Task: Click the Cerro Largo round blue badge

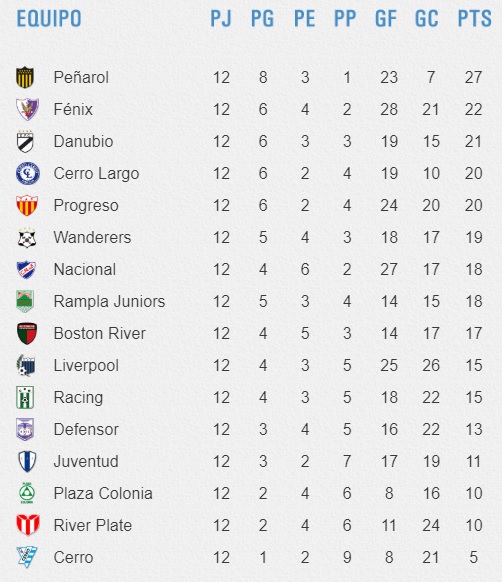Action: coord(28,173)
